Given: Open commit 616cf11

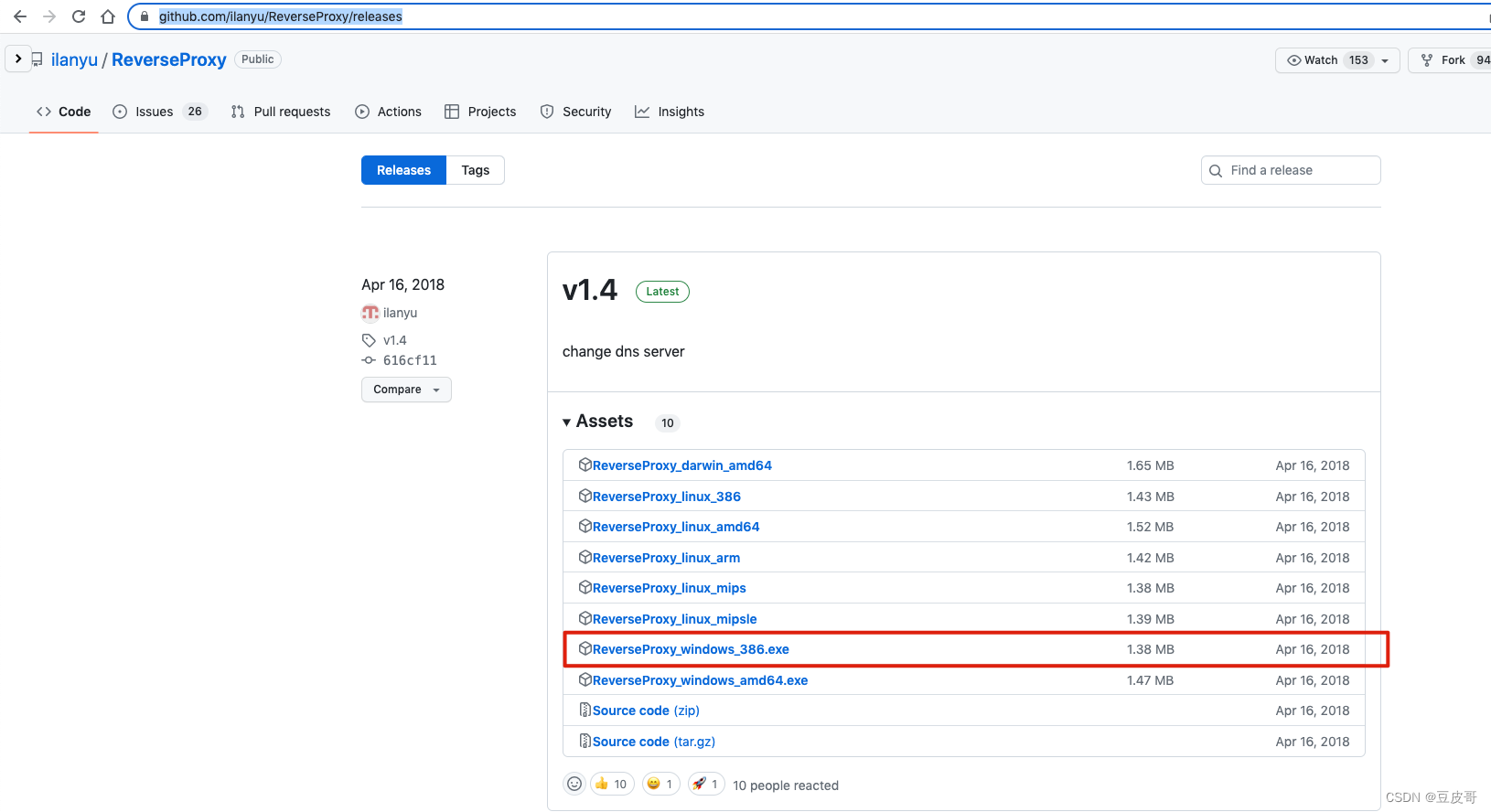Looking at the screenshot, I should pos(410,360).
